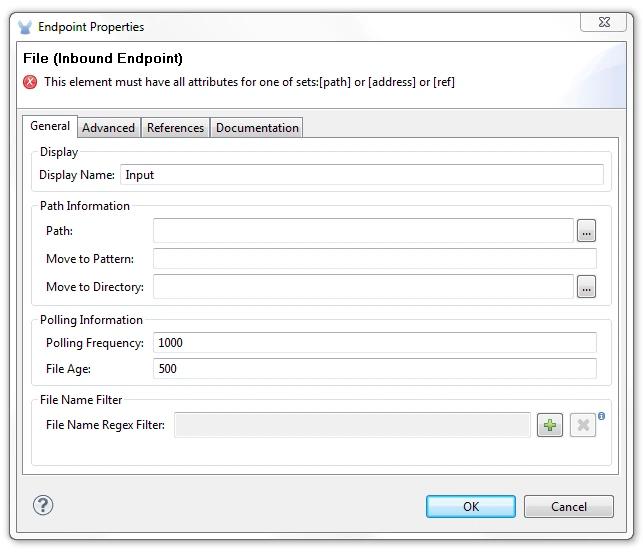Edit the Polling Frequency value field
Viewport: 643px width, 552px height.
click(x=374, y=343)
